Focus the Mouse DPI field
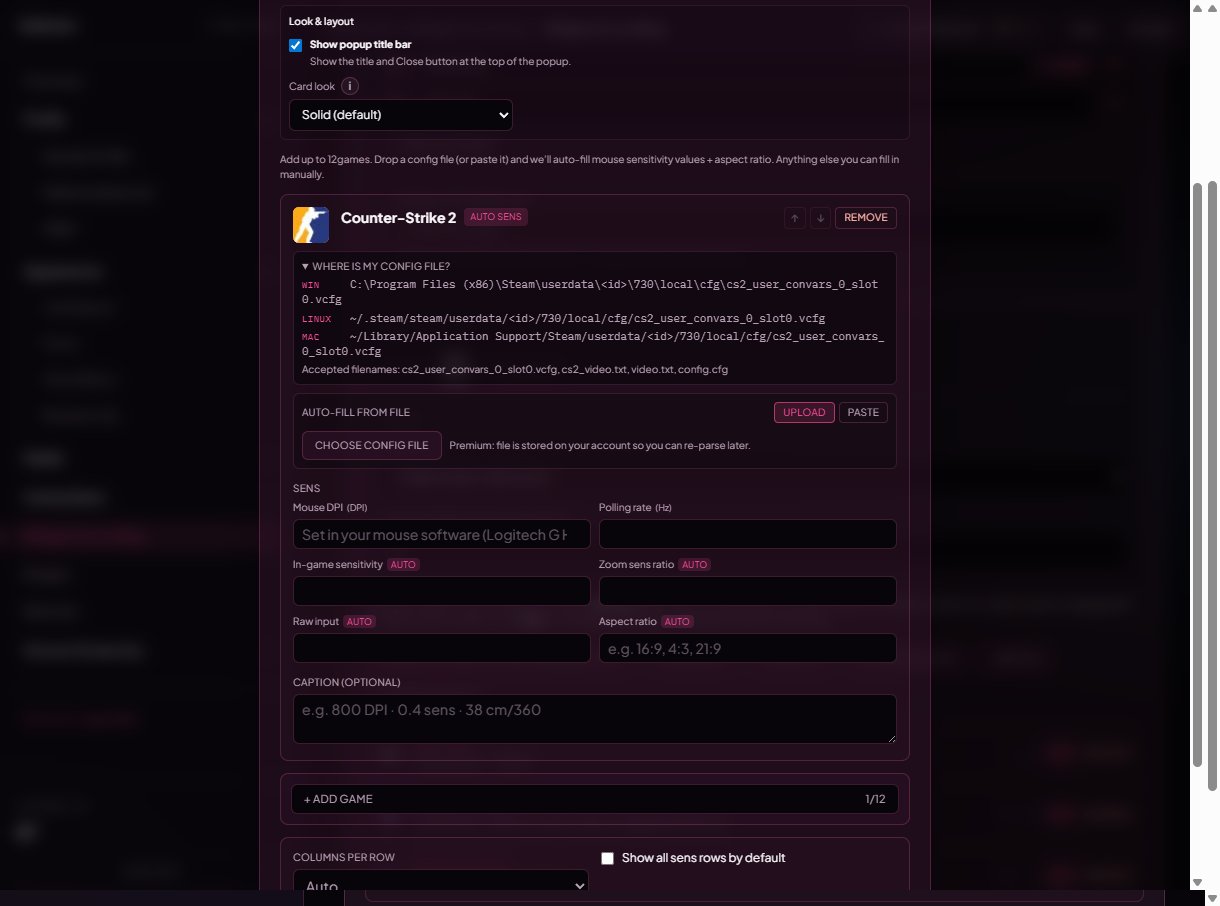This screenshot has width=1220, height=906. (442, 535)
